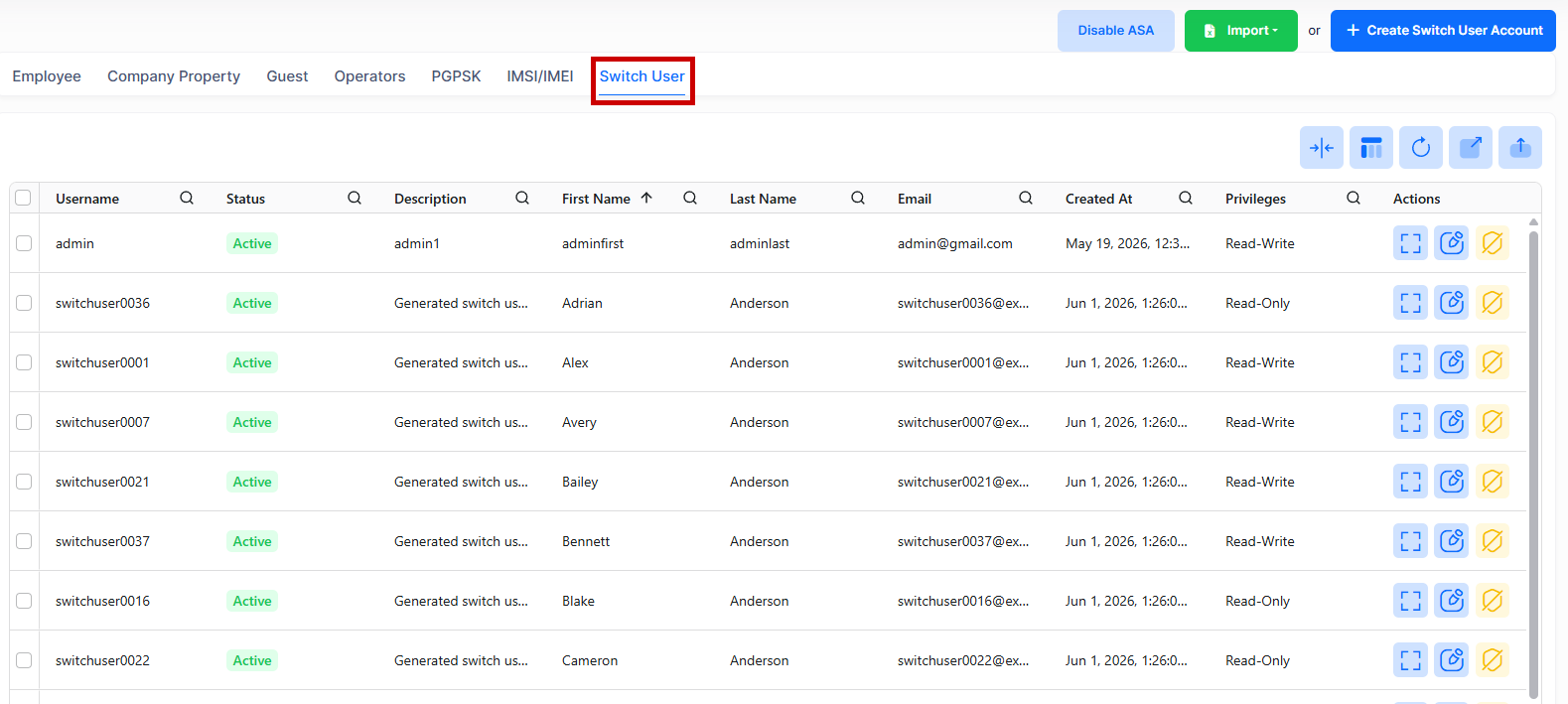
Task: Click 'May 19, 2026' created date cell
Action: 1127,243
